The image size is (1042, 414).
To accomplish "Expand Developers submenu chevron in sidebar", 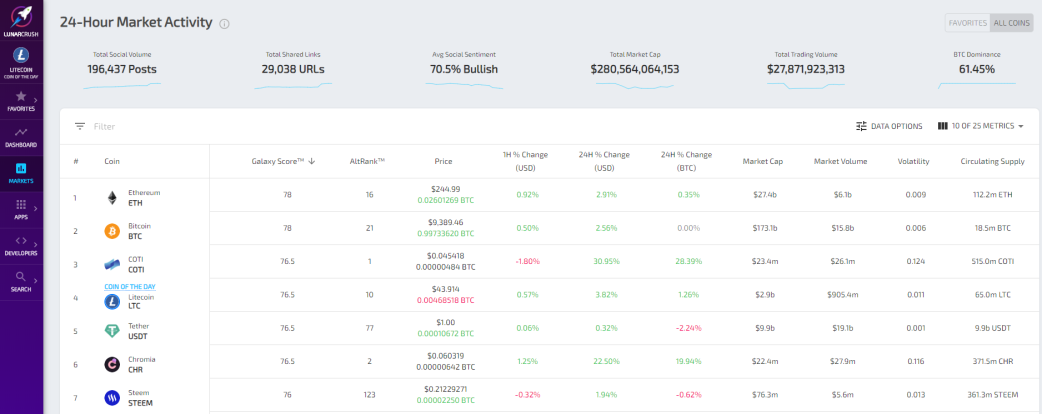I will (x=35, y=244).
